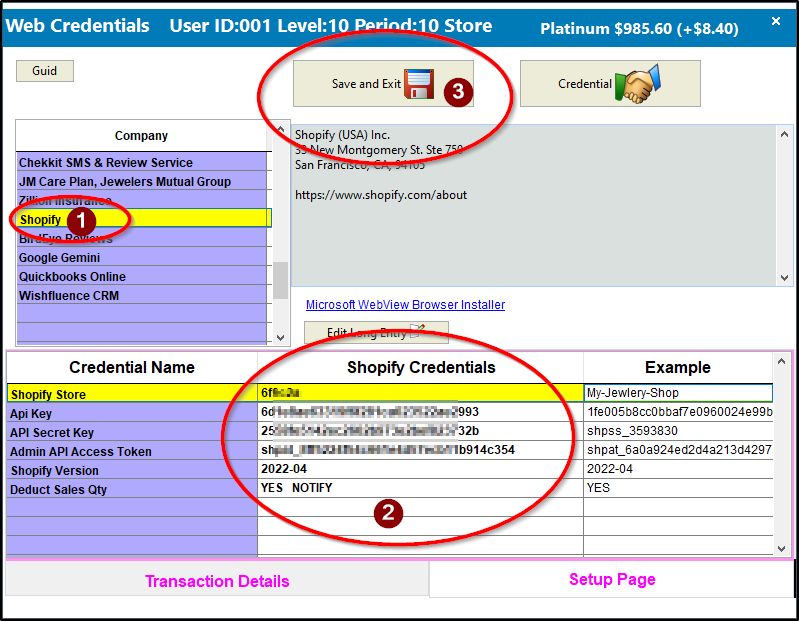Image resolution: width=799 pixels, height=621 pixels.
Task: Select JM Care Plan, Jewelers Mutual Group
Action: click(142, 181)
